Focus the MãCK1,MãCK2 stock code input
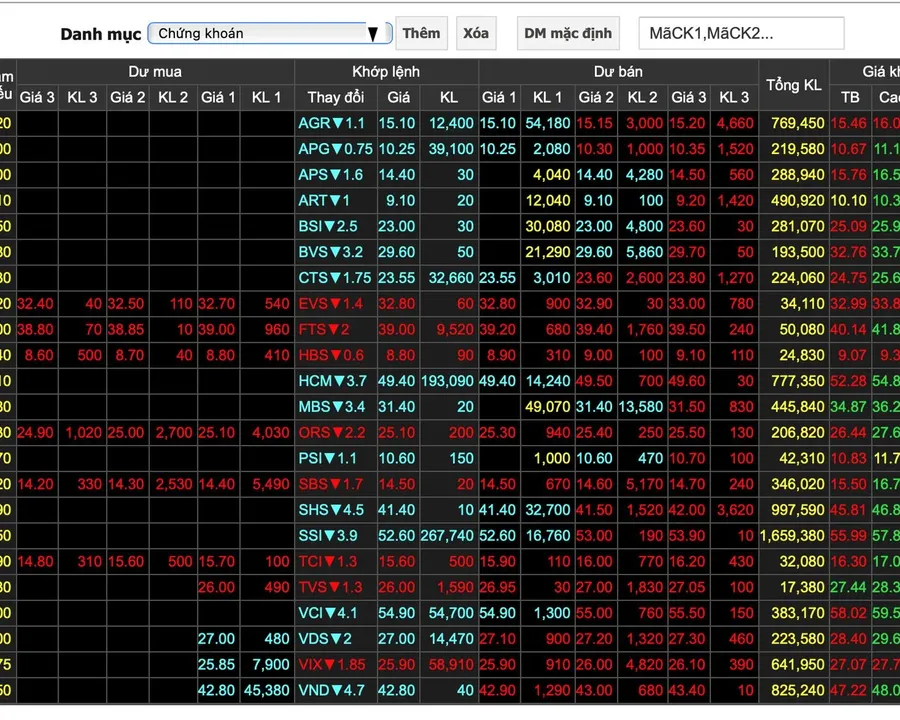Viewport: 900px width, 720px height. 741,33
